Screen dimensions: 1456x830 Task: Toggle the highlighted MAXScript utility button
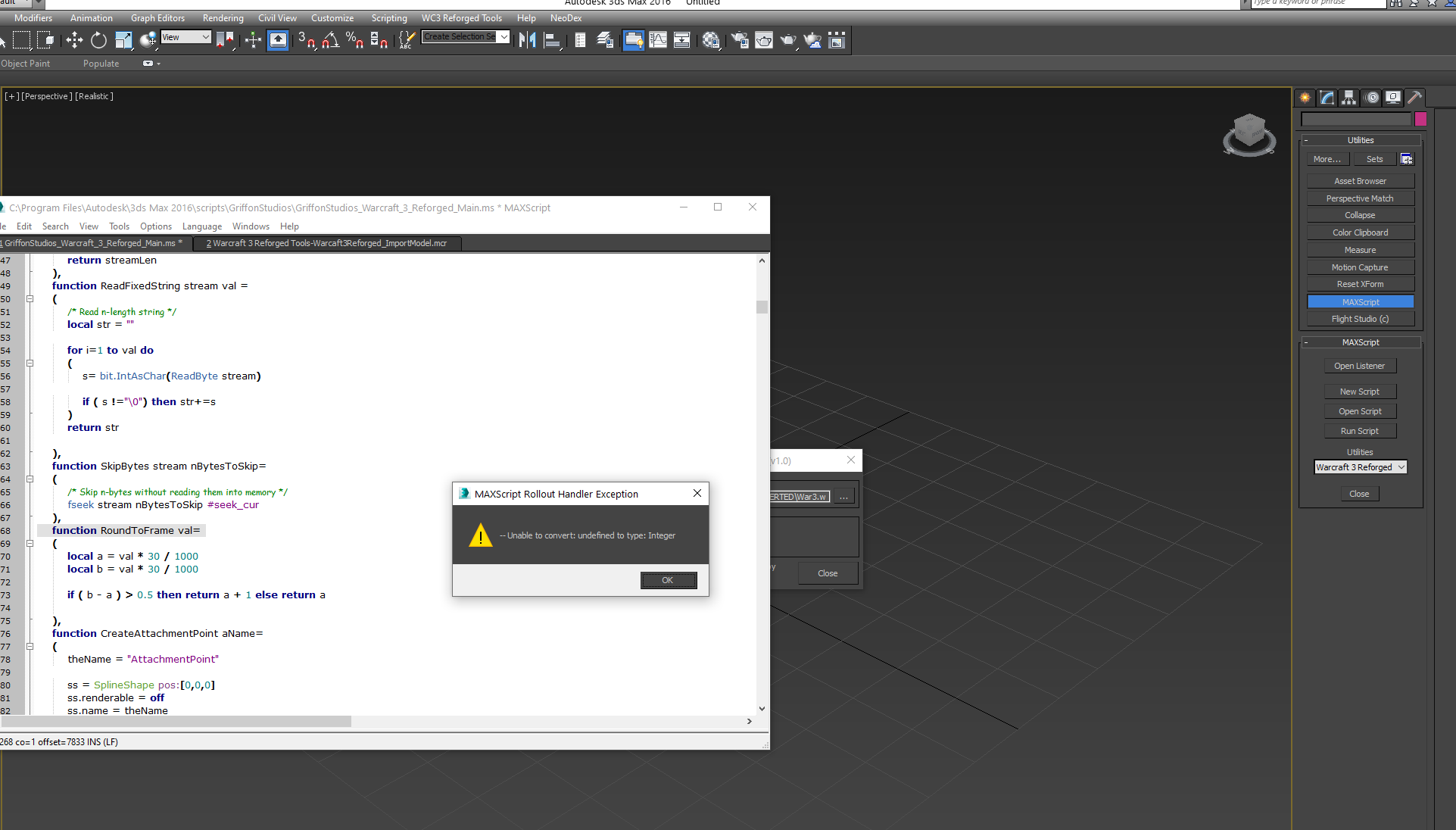pyautogui.click(x=1360, y=301)
